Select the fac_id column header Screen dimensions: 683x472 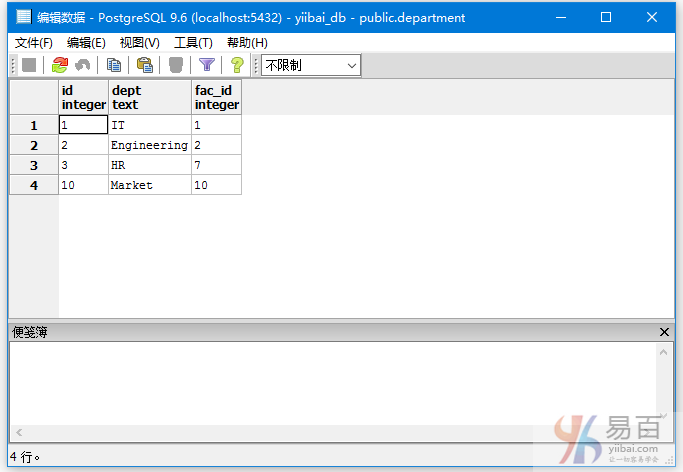click(216, 97)
